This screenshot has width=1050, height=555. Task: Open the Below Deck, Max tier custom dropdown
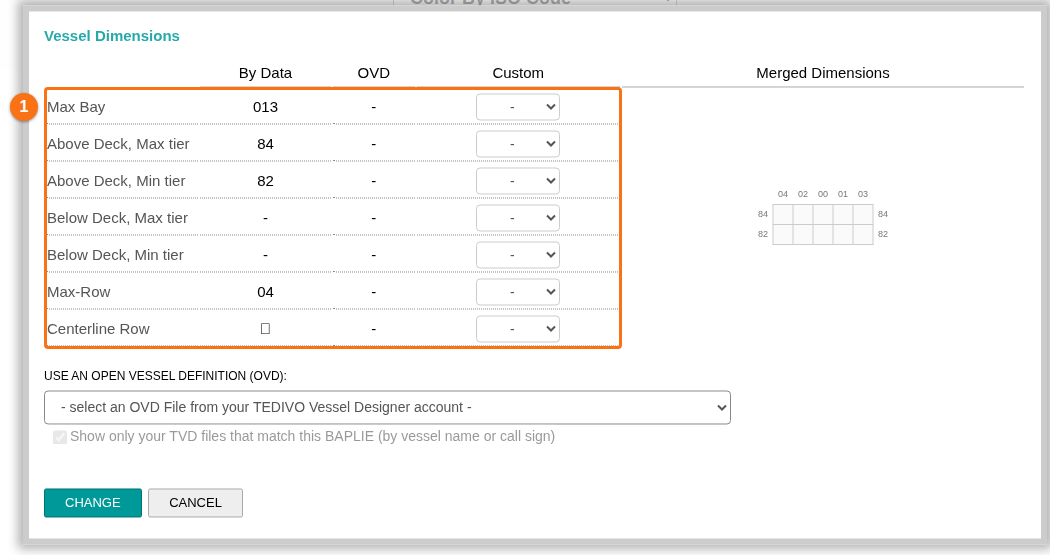(x=518, y=218)
